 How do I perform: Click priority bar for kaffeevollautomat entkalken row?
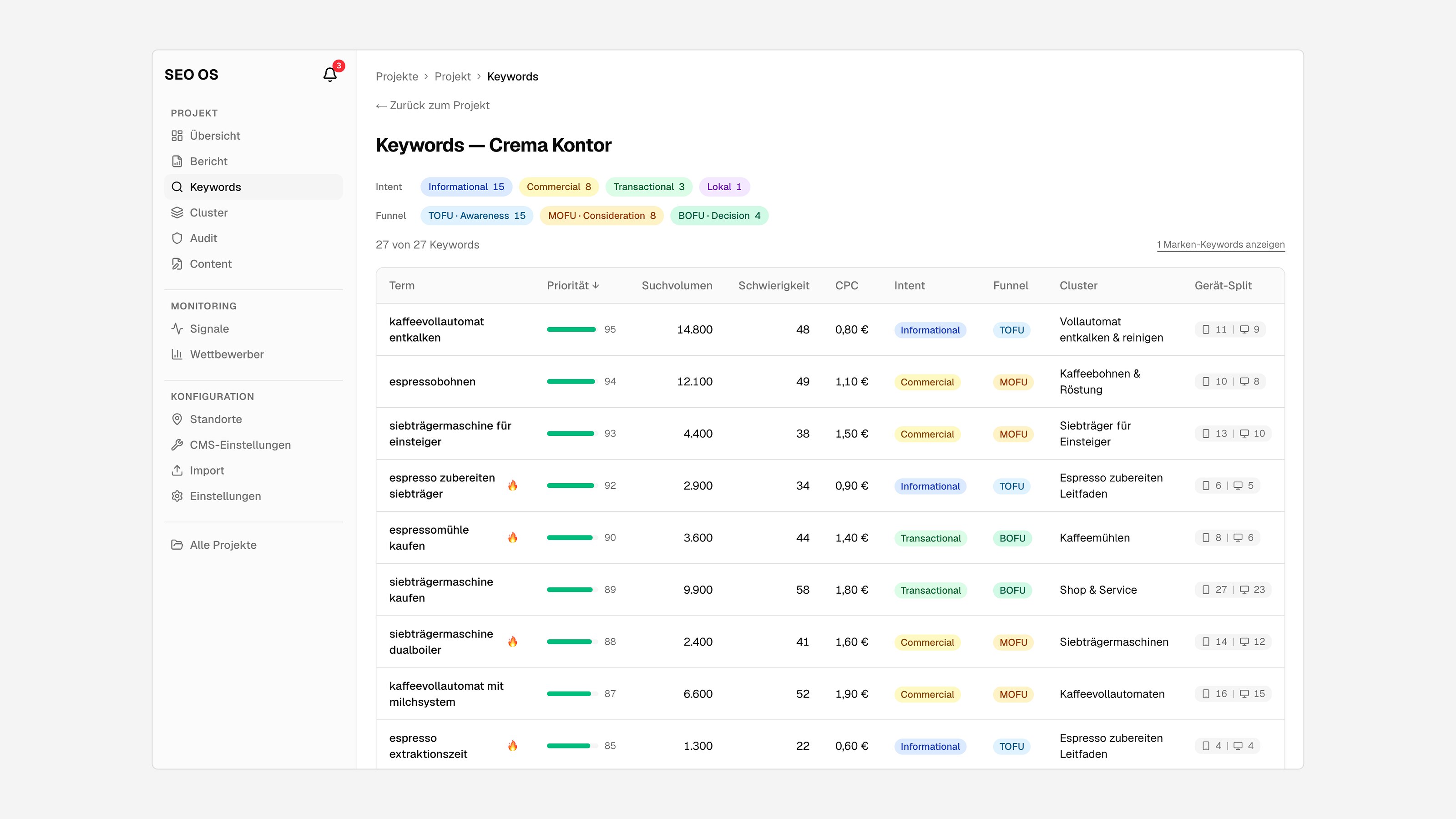point(572,329)
